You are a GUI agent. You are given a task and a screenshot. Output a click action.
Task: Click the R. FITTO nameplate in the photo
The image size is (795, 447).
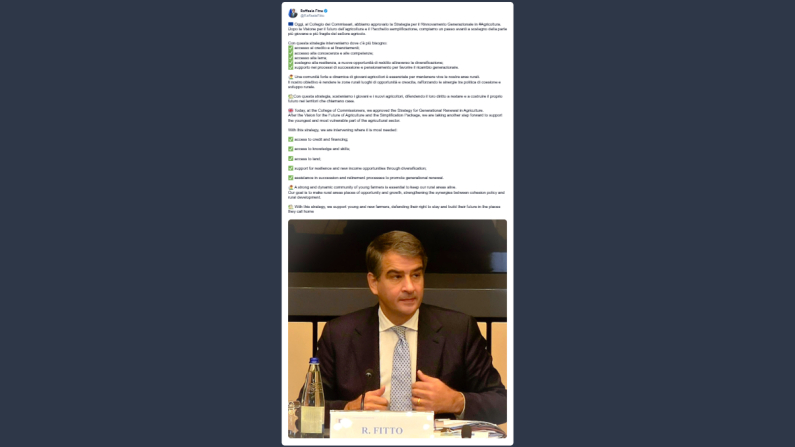tap(382, 425)
